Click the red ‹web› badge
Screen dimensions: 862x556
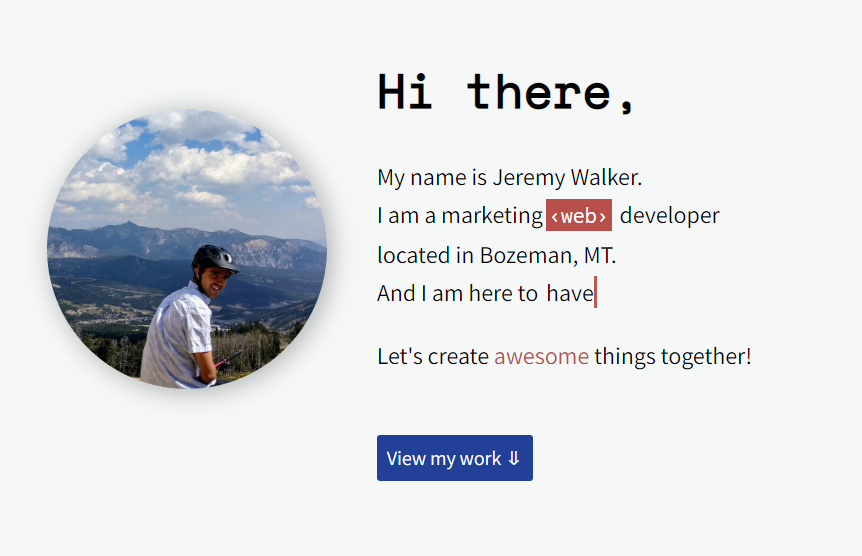pos(579,215)
